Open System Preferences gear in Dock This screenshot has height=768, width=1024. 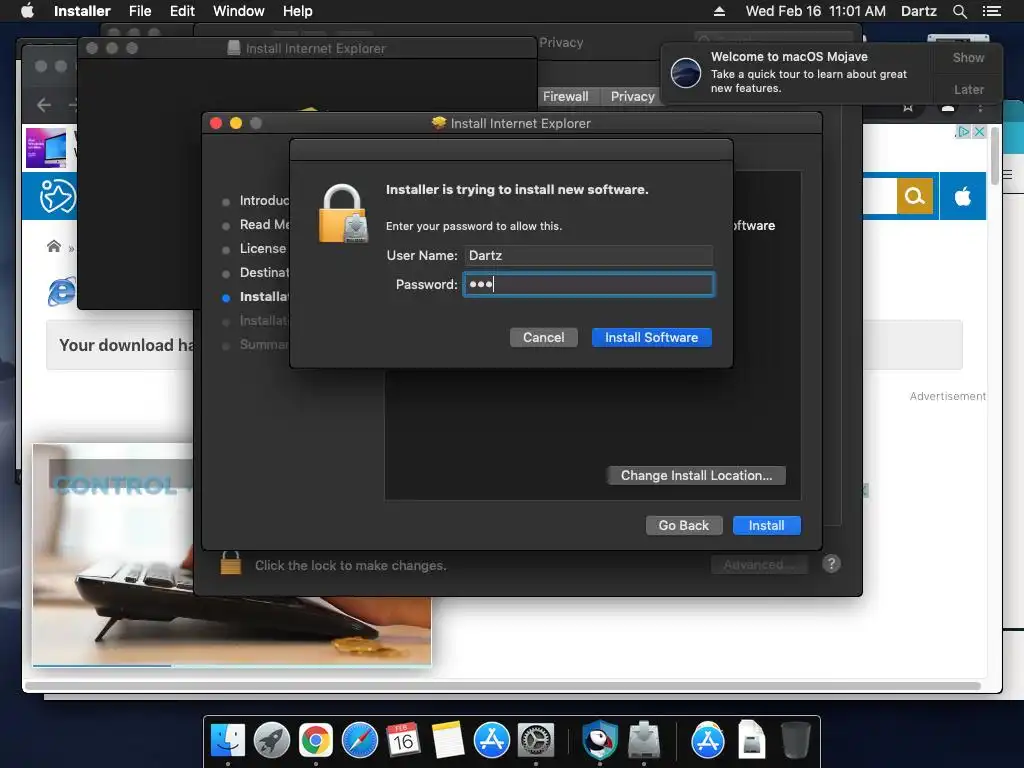point(536,740)
